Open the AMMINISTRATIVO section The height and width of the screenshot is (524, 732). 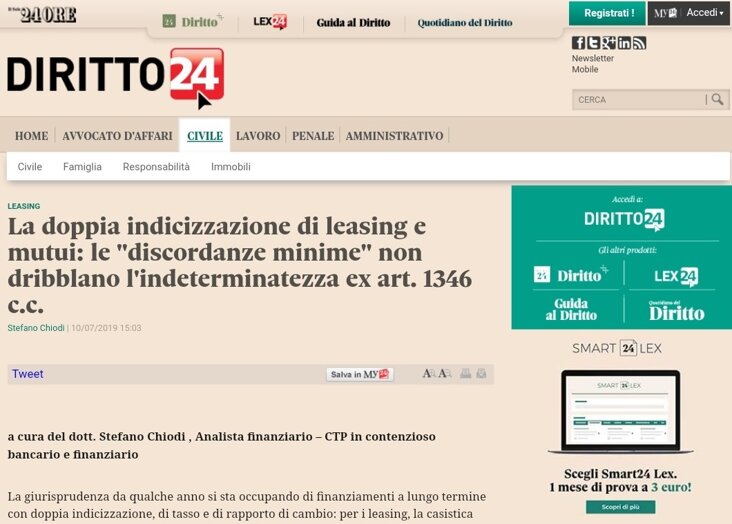[394, 136]
